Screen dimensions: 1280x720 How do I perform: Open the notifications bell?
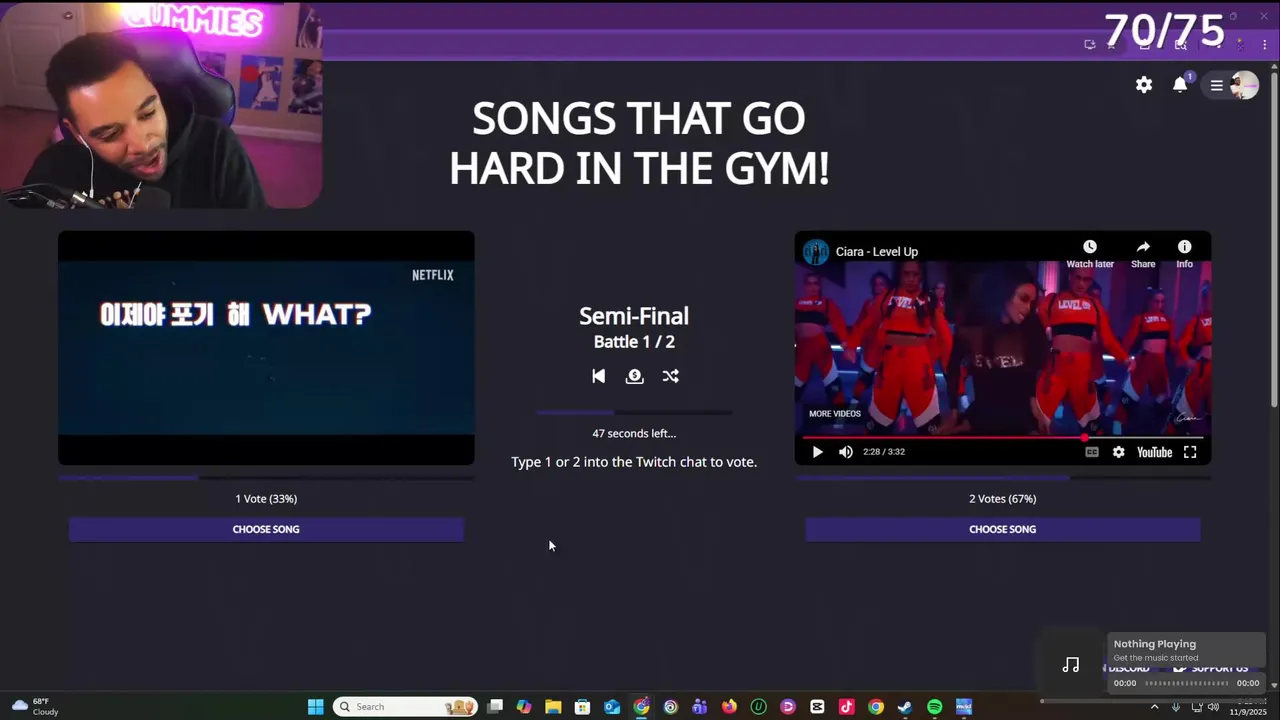(1180, 85)
